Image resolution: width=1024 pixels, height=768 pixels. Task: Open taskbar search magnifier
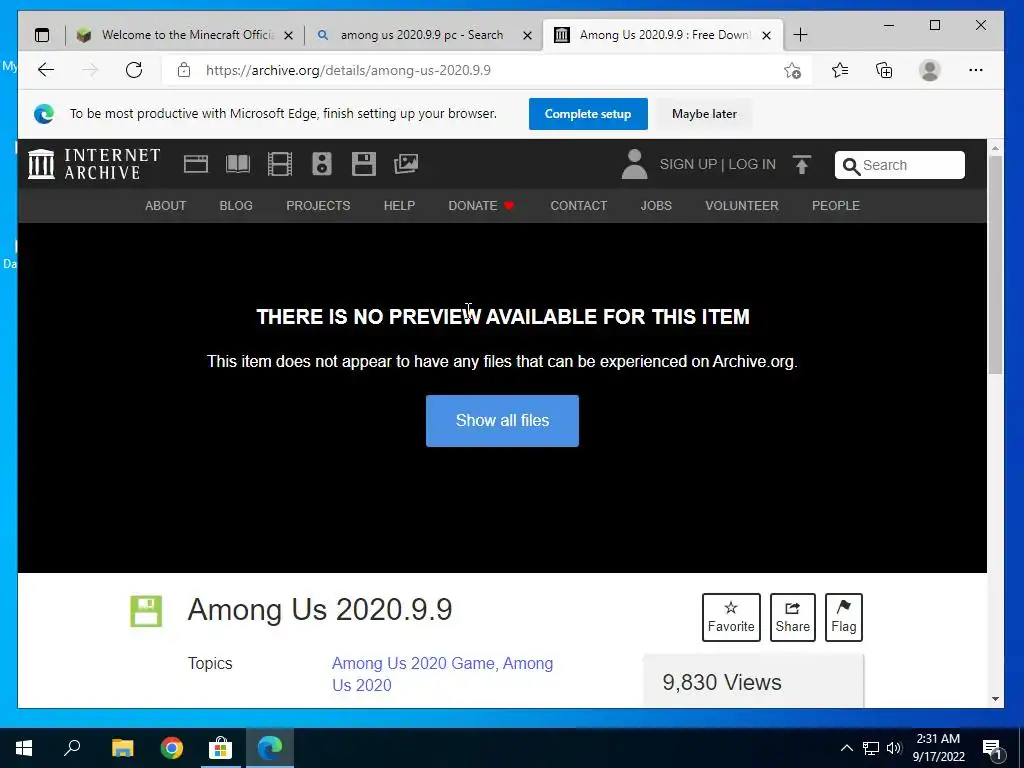(72, 747)
